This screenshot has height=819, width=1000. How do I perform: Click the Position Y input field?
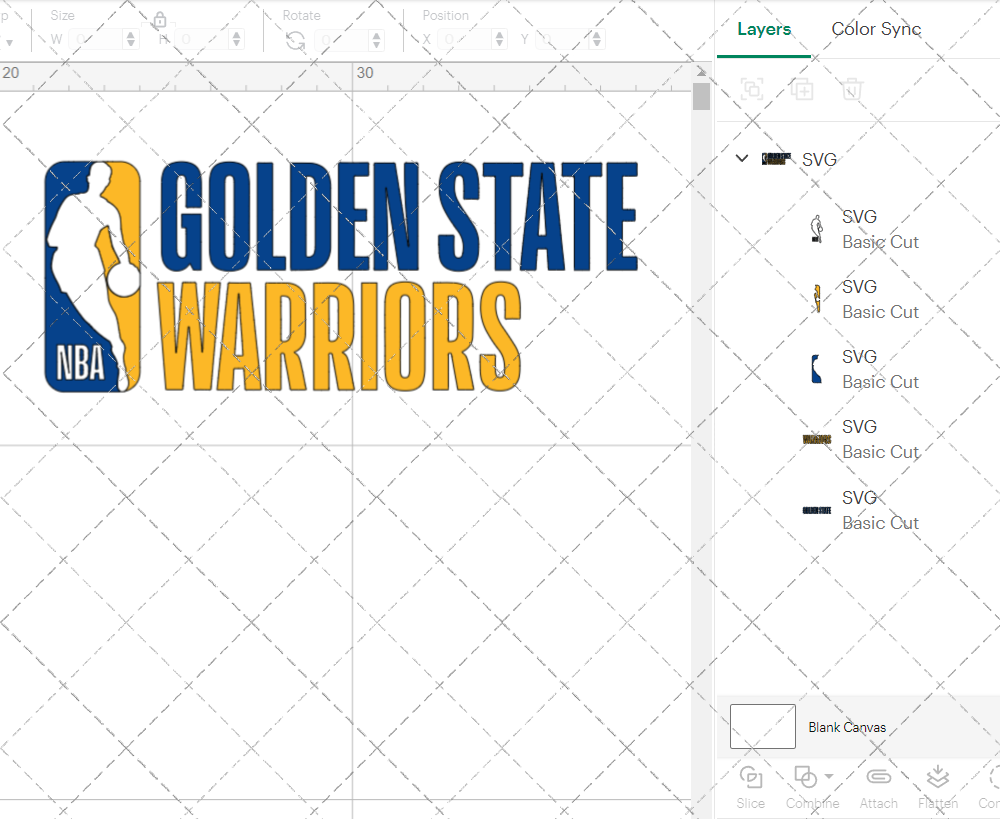point(563,40)
